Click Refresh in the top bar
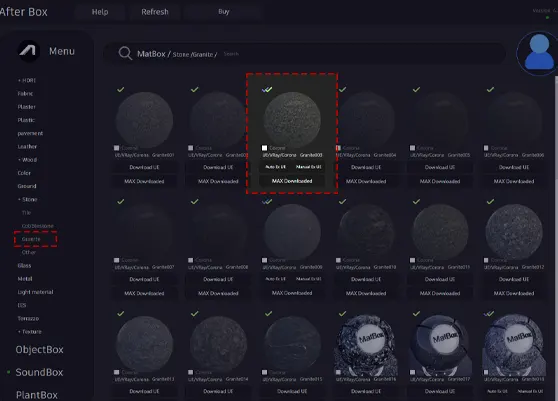Screen dimensions: 558x401 [155, 12]
